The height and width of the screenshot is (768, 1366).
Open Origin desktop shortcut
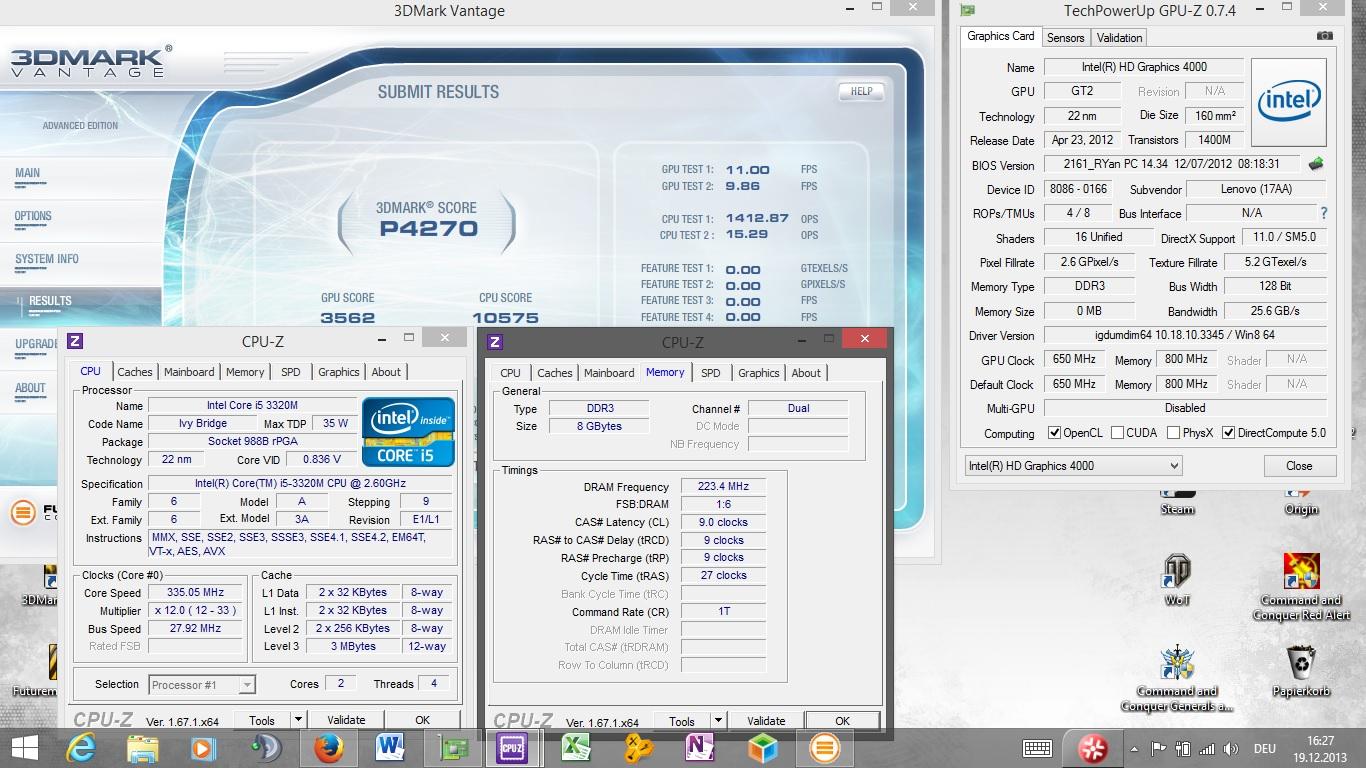pyautogui.click(x=1301, y=499)
